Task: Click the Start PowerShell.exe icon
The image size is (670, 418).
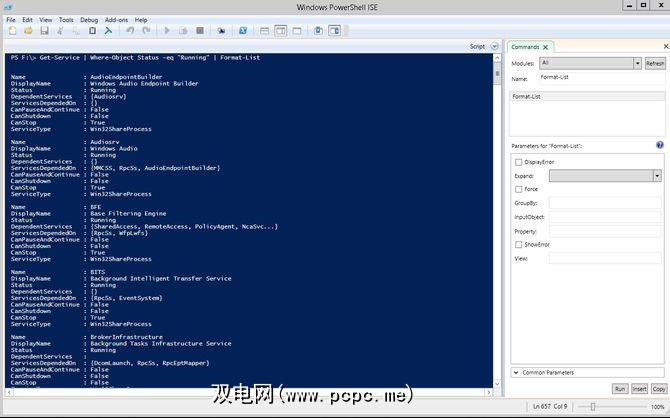Action: click(x=243, y=31)
